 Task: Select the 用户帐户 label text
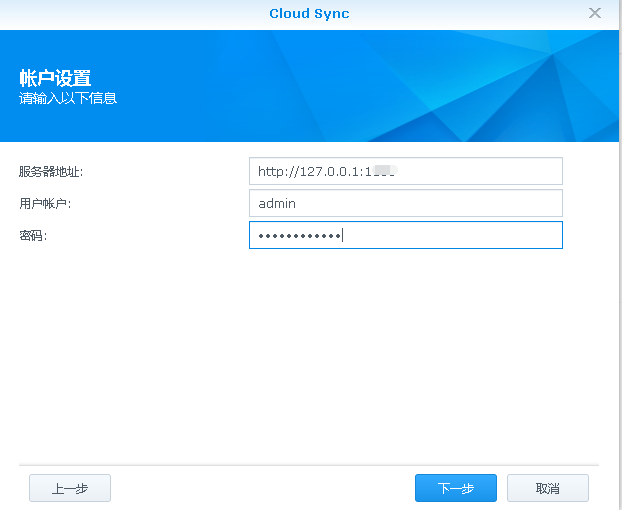(45, 203)
